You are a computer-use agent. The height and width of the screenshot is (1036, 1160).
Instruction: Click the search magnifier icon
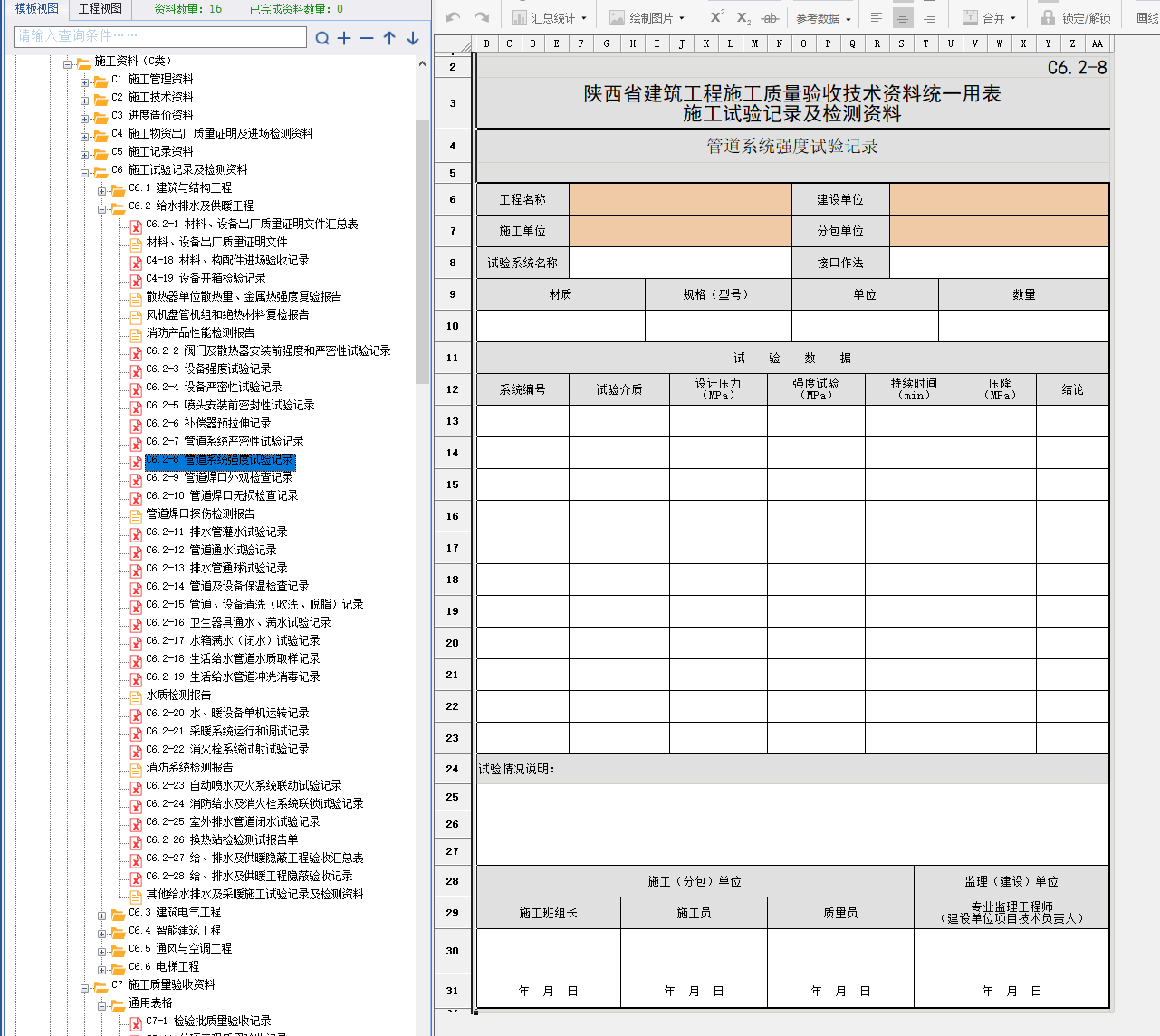point(322,38)
